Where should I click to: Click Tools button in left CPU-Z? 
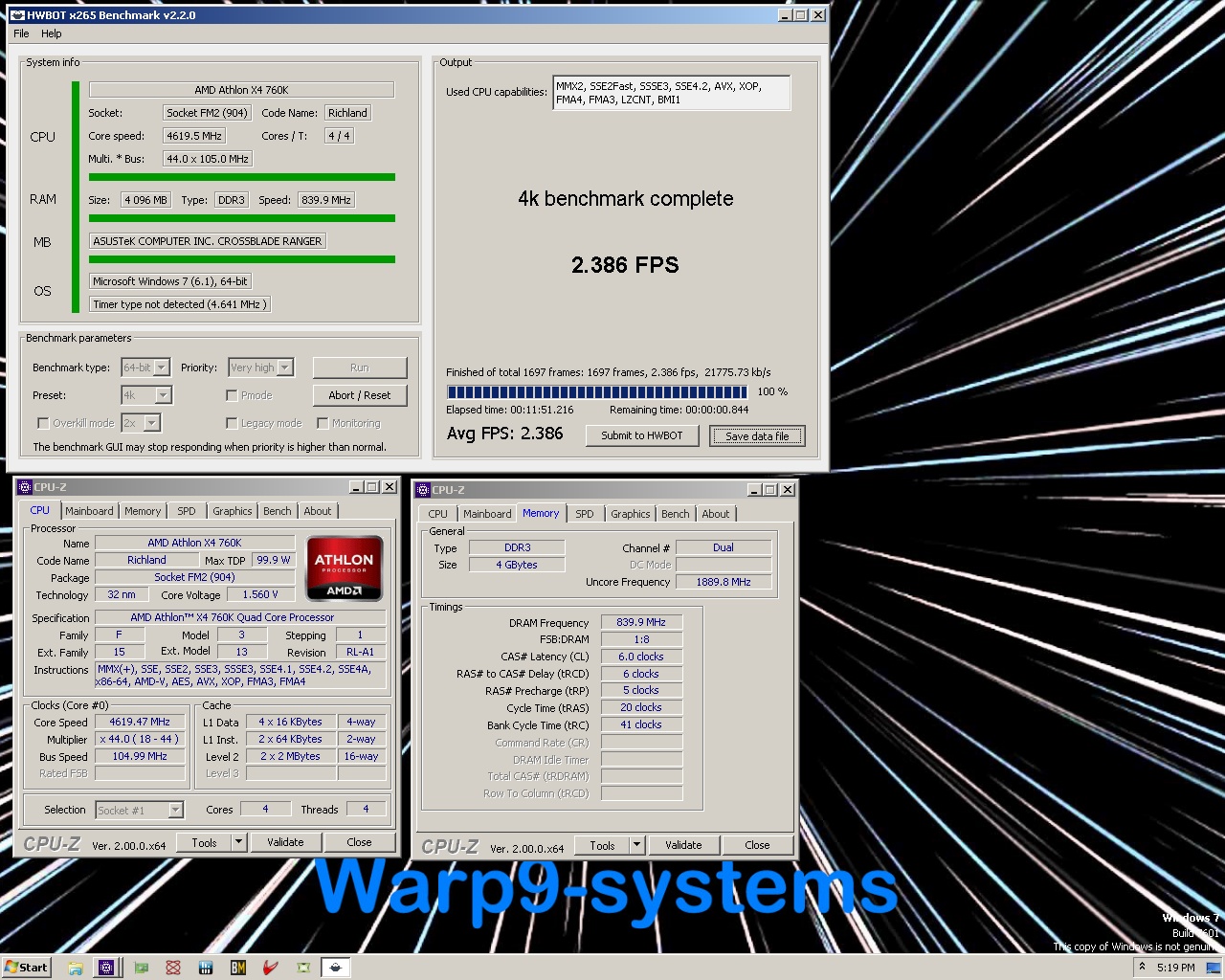coord(205,842)
